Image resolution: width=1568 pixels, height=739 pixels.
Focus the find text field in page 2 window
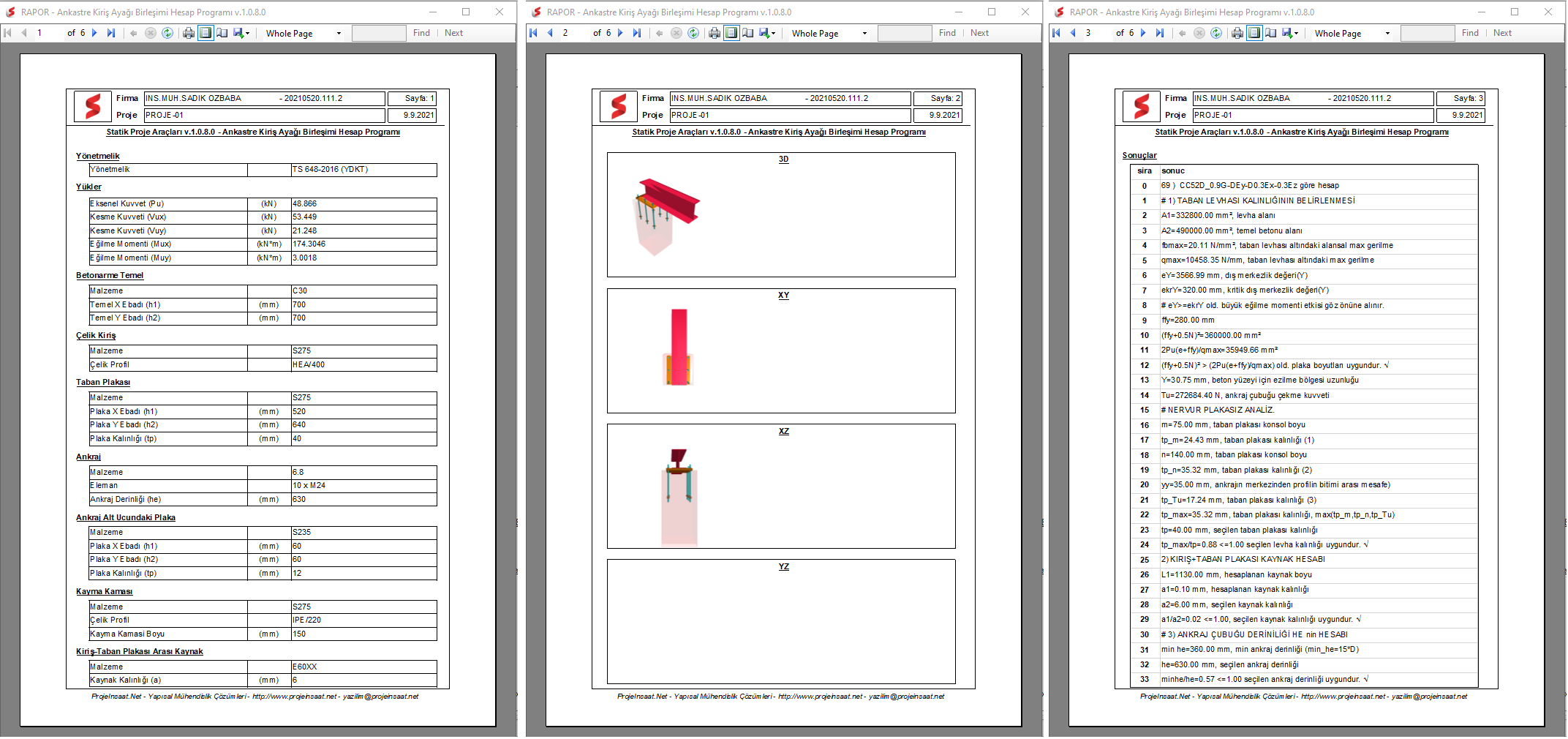click(x=905, y=33)
